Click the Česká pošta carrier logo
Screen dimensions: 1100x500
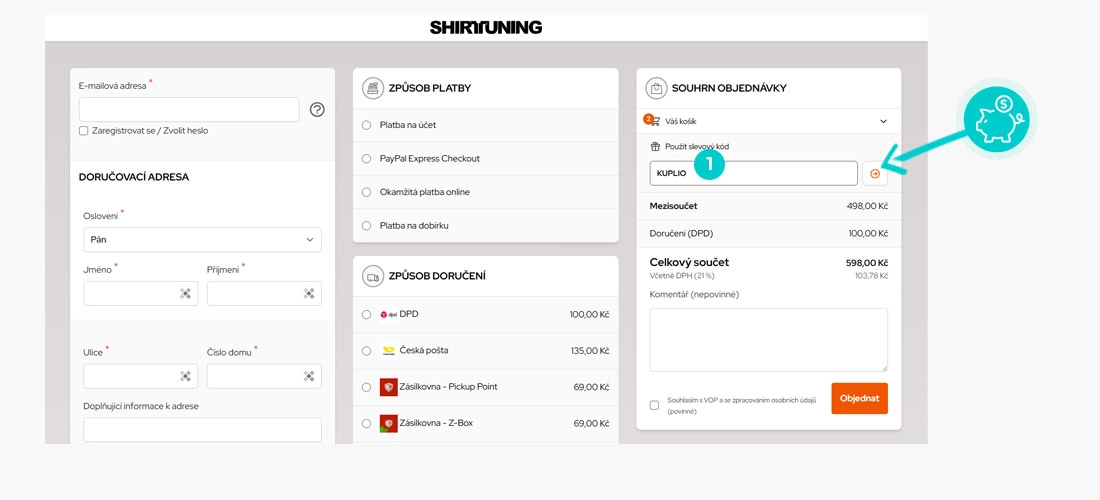coord(388,351)
